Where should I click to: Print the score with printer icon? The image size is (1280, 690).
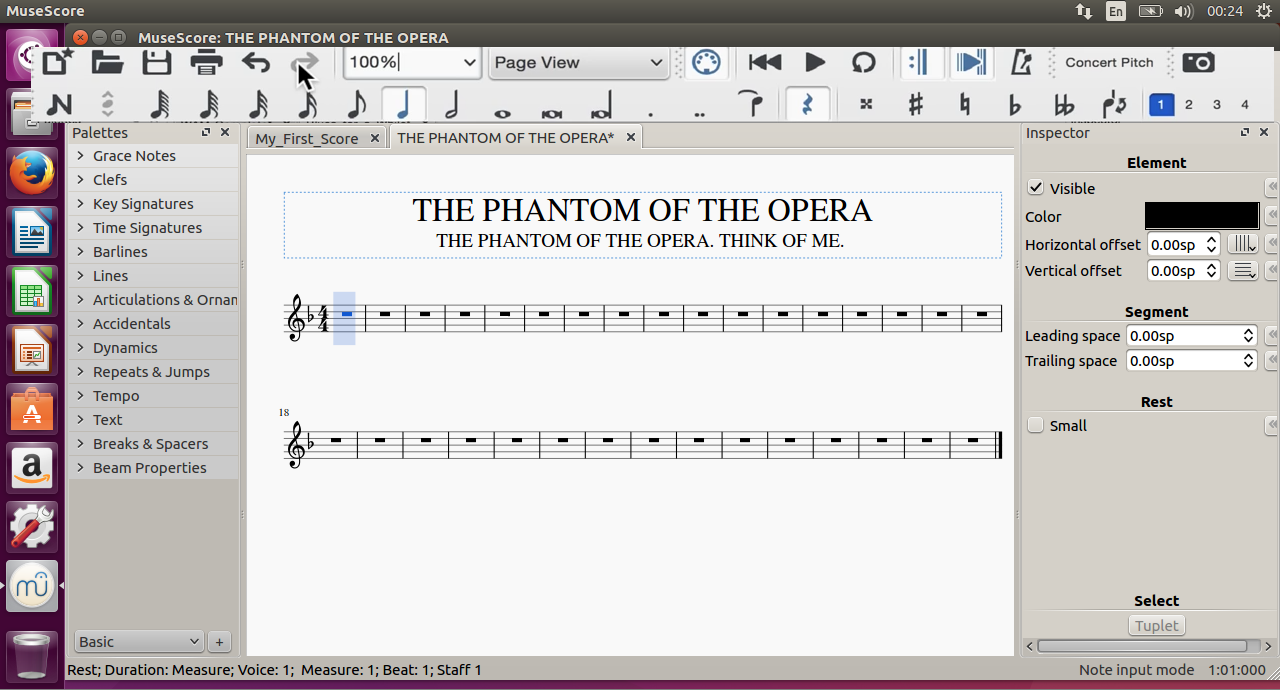(x=207, y=62)
